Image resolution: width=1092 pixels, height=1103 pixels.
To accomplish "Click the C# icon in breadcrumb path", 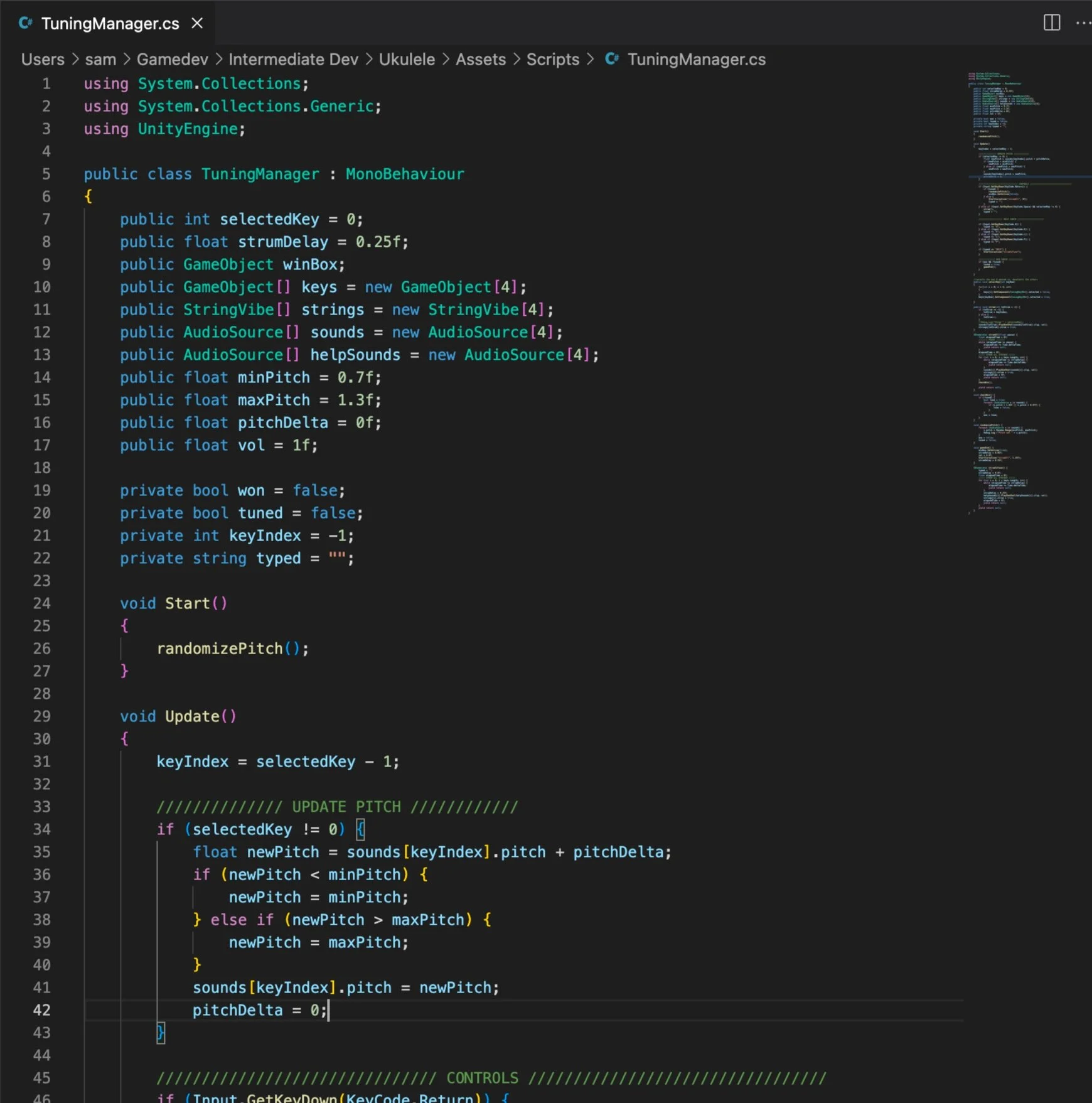I will tap(612, 59).
